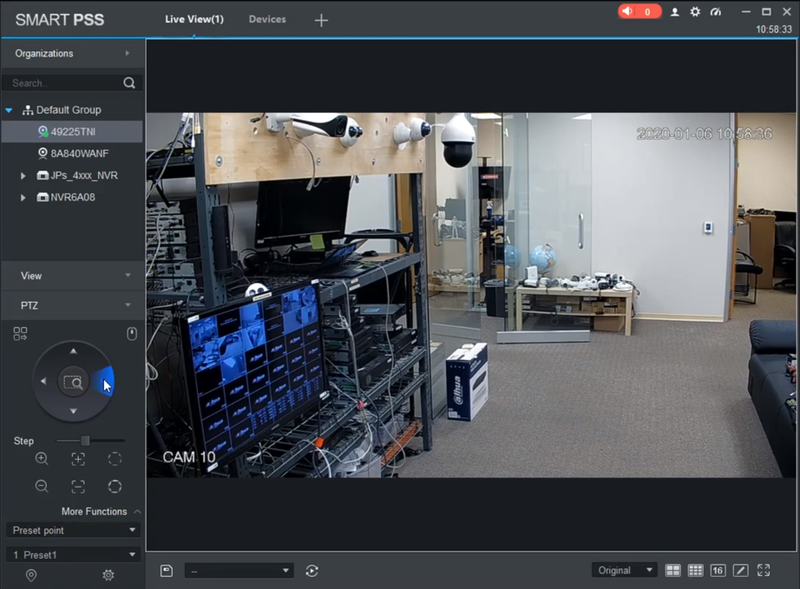Click the PTZ zoom out magnifier icon
This screenshot has width=800, height=589.
click(x=41, y=486)
